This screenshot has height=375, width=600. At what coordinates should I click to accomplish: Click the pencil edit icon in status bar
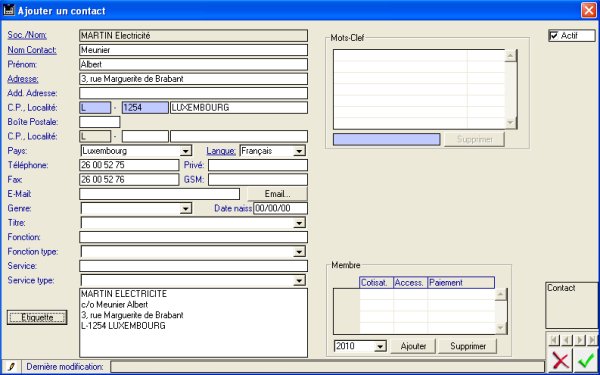click(11, 367)
